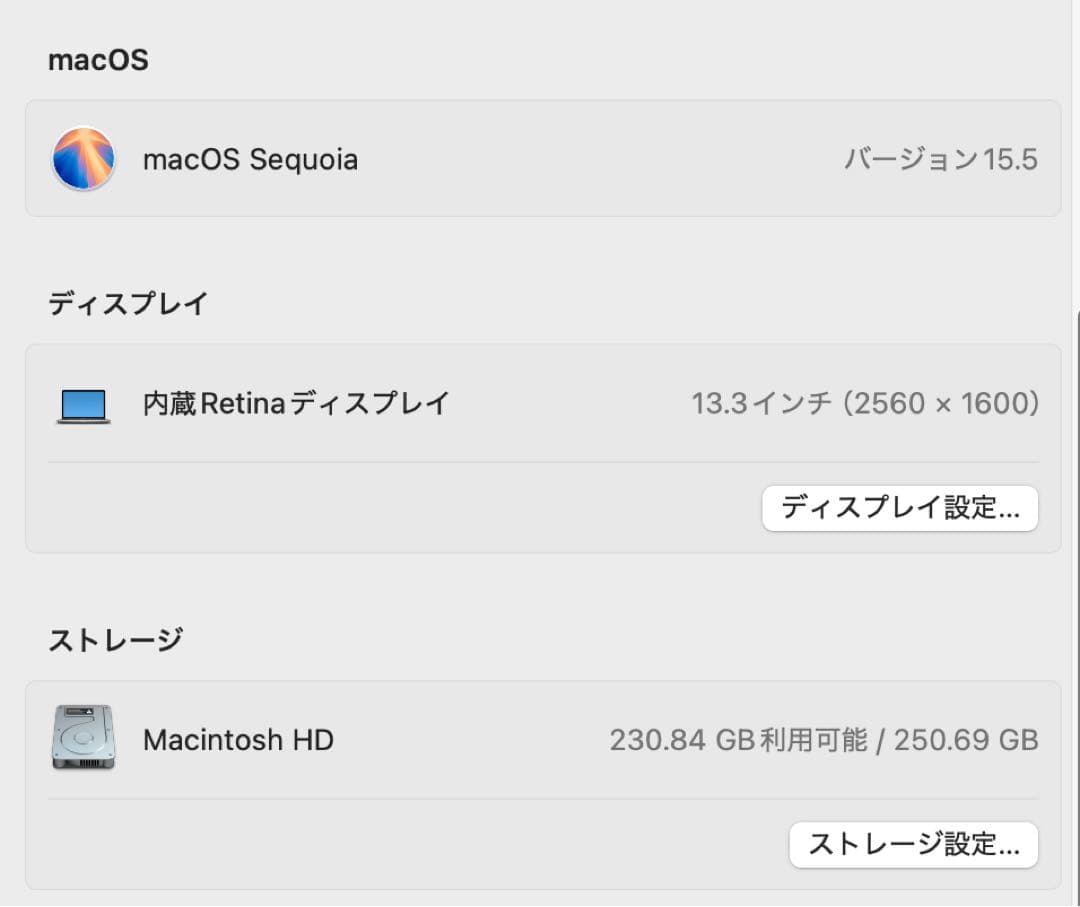Click the Macintosh HD hard drive icon

(83, 740)
